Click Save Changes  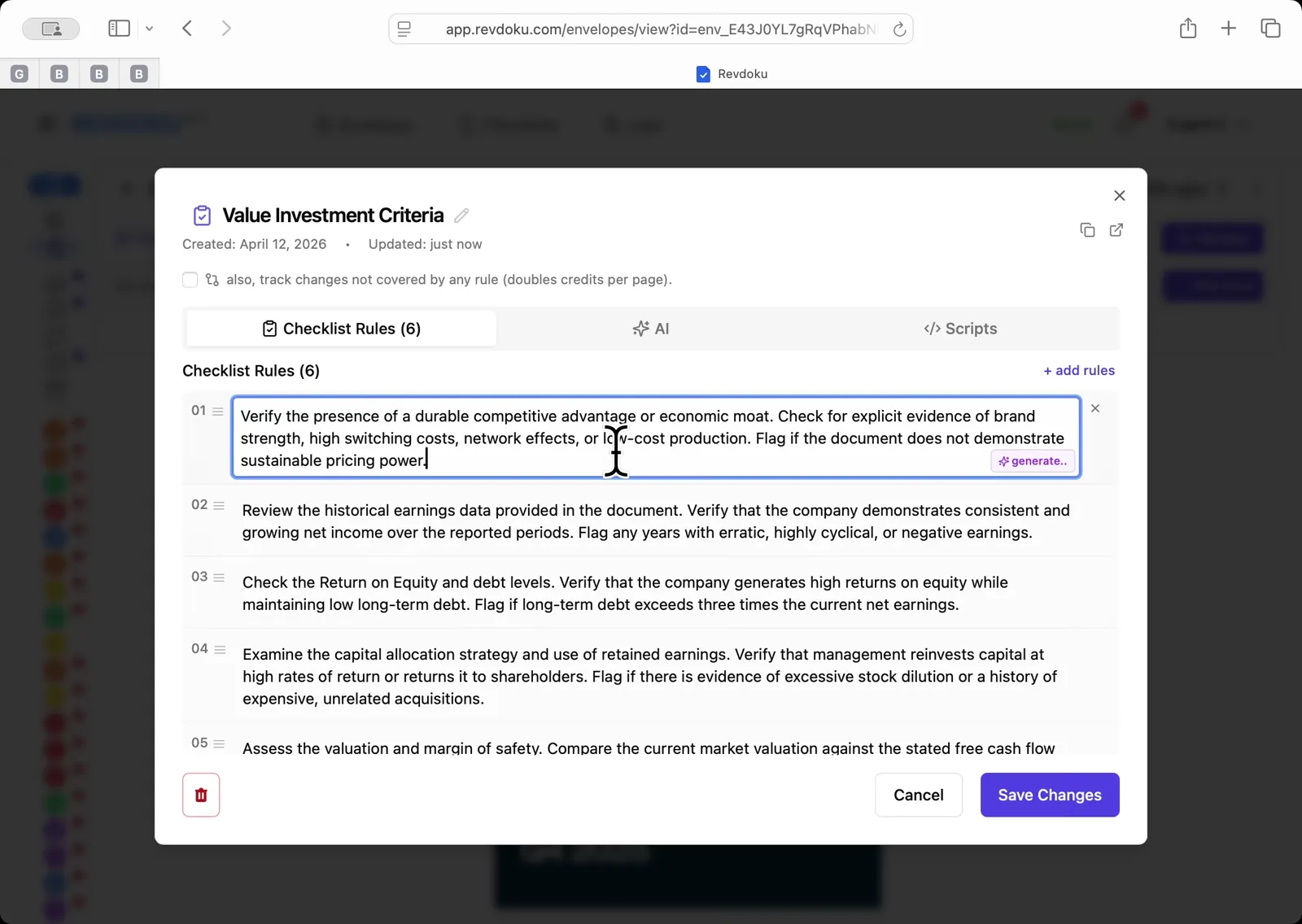coord(1050,795)
